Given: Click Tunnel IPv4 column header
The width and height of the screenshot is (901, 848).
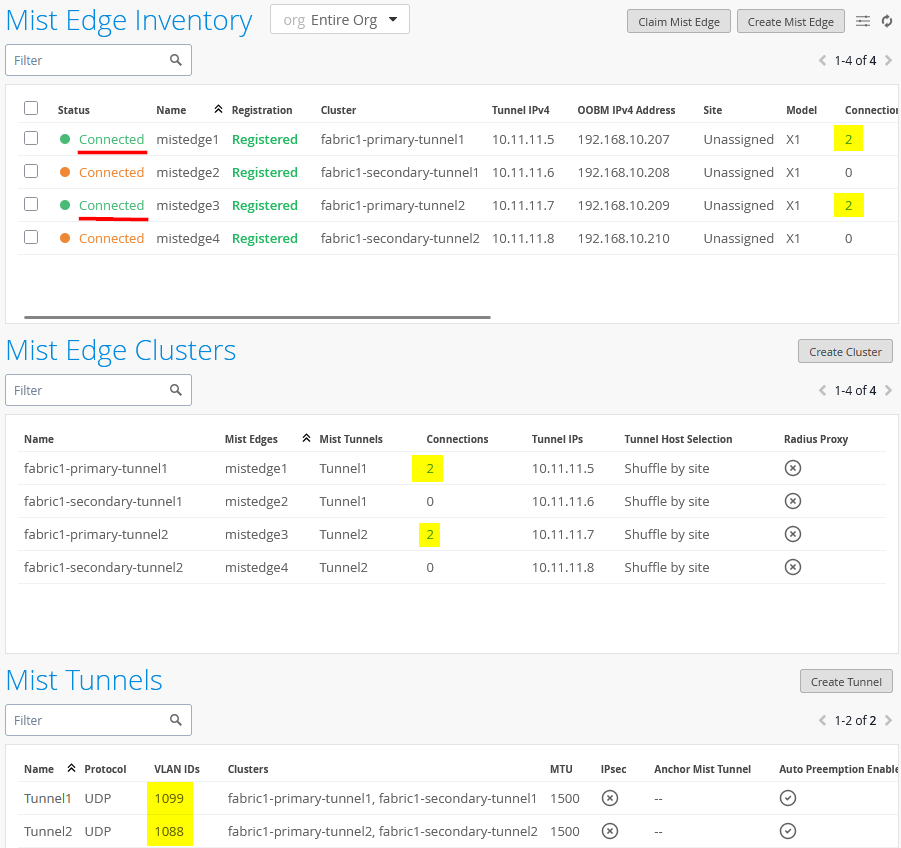Looking at the screenshot, I should pyautogui.click(x=521, y=110).
